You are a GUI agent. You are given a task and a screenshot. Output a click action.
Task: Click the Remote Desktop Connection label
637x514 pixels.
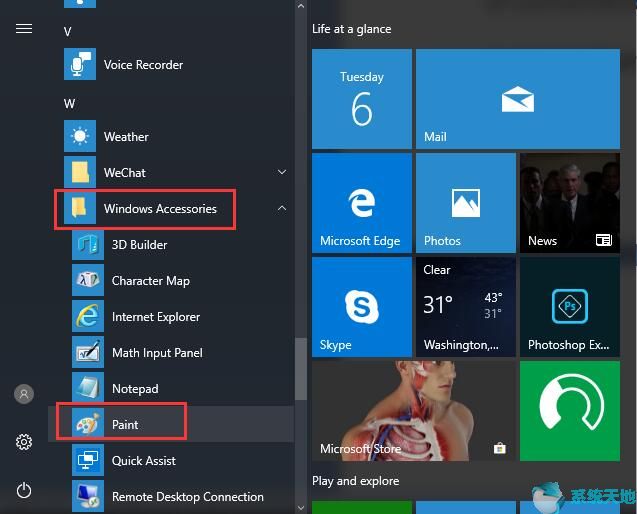click(x=188, y=497)
